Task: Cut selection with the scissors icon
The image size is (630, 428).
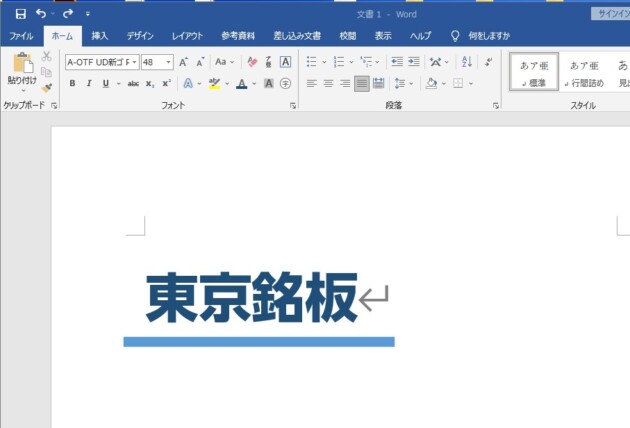Action: (47, 56)
